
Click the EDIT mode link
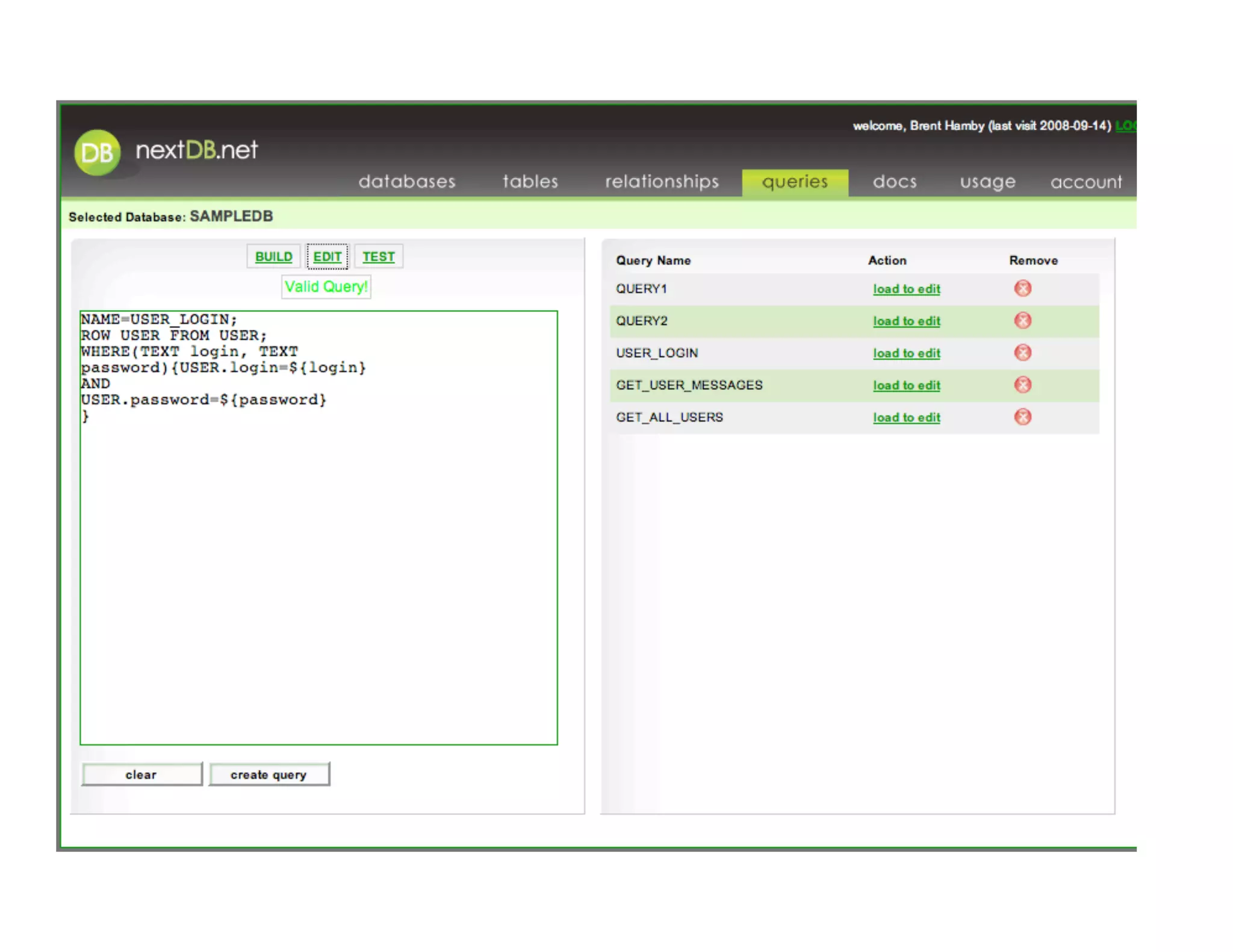coord(327,256)
